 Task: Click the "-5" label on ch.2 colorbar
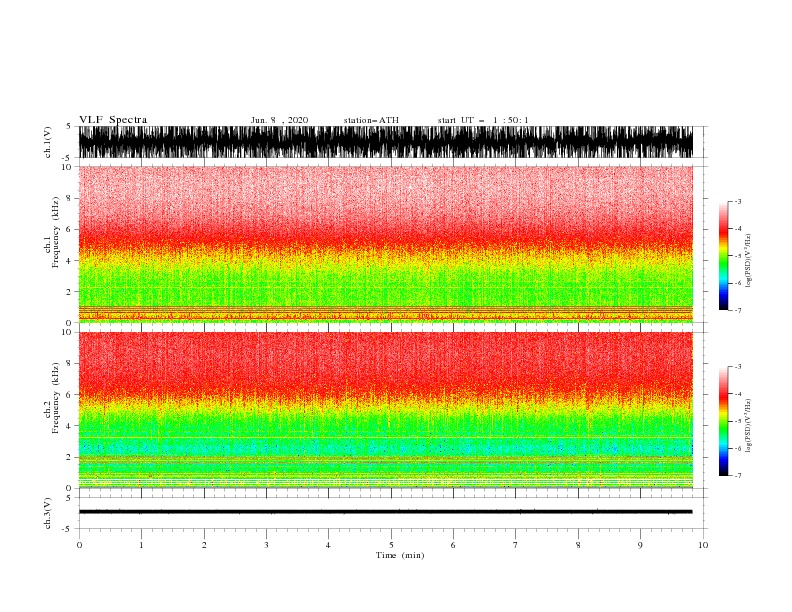pos(737,421)
